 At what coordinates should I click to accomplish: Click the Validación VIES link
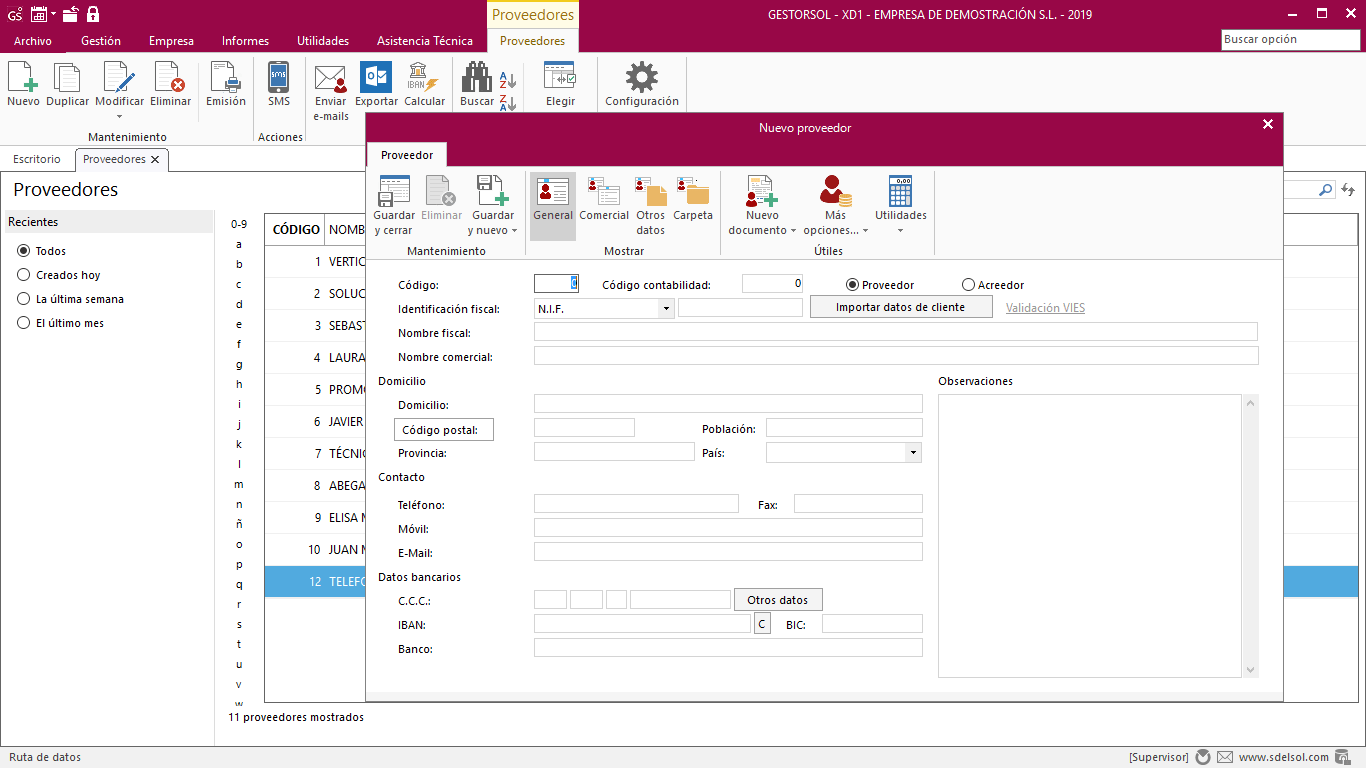[x=1045, y=308]
